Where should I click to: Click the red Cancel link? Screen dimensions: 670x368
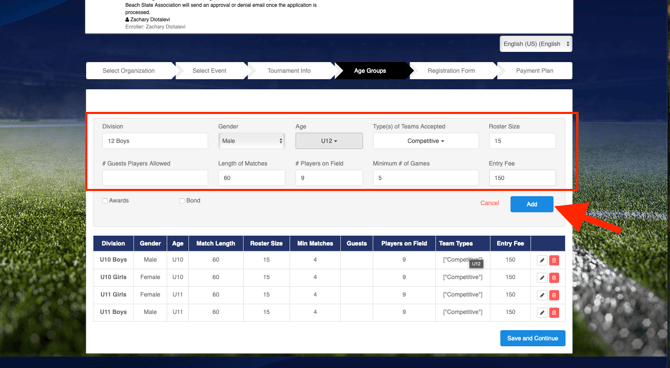pos(490,203)
